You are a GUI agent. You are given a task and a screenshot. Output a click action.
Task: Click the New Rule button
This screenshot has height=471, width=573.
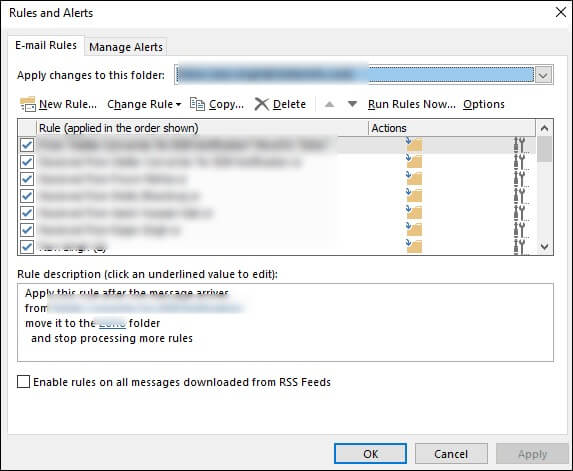tap(59, 105)
